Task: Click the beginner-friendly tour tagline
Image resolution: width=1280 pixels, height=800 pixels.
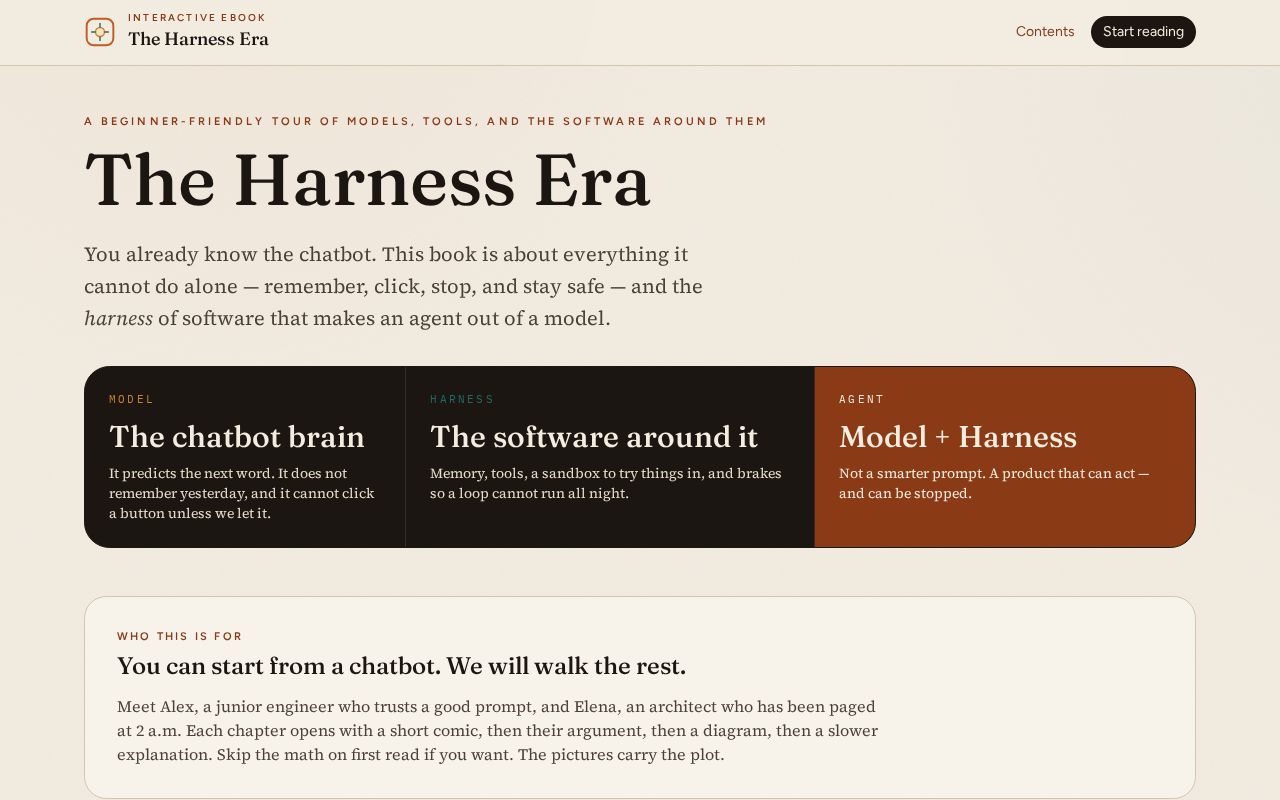Action: pos(426,121)
